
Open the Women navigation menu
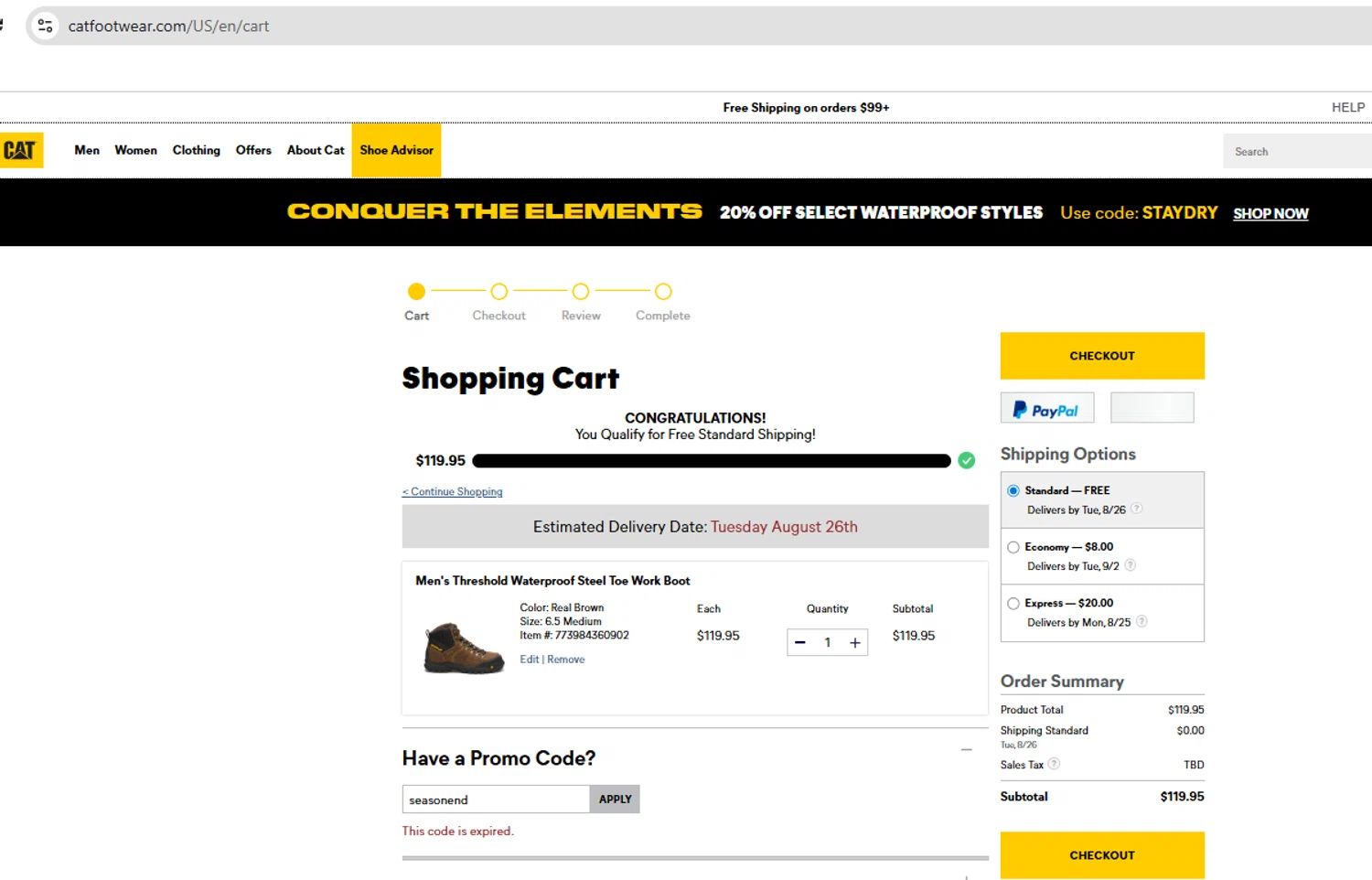tap(135, 150)
